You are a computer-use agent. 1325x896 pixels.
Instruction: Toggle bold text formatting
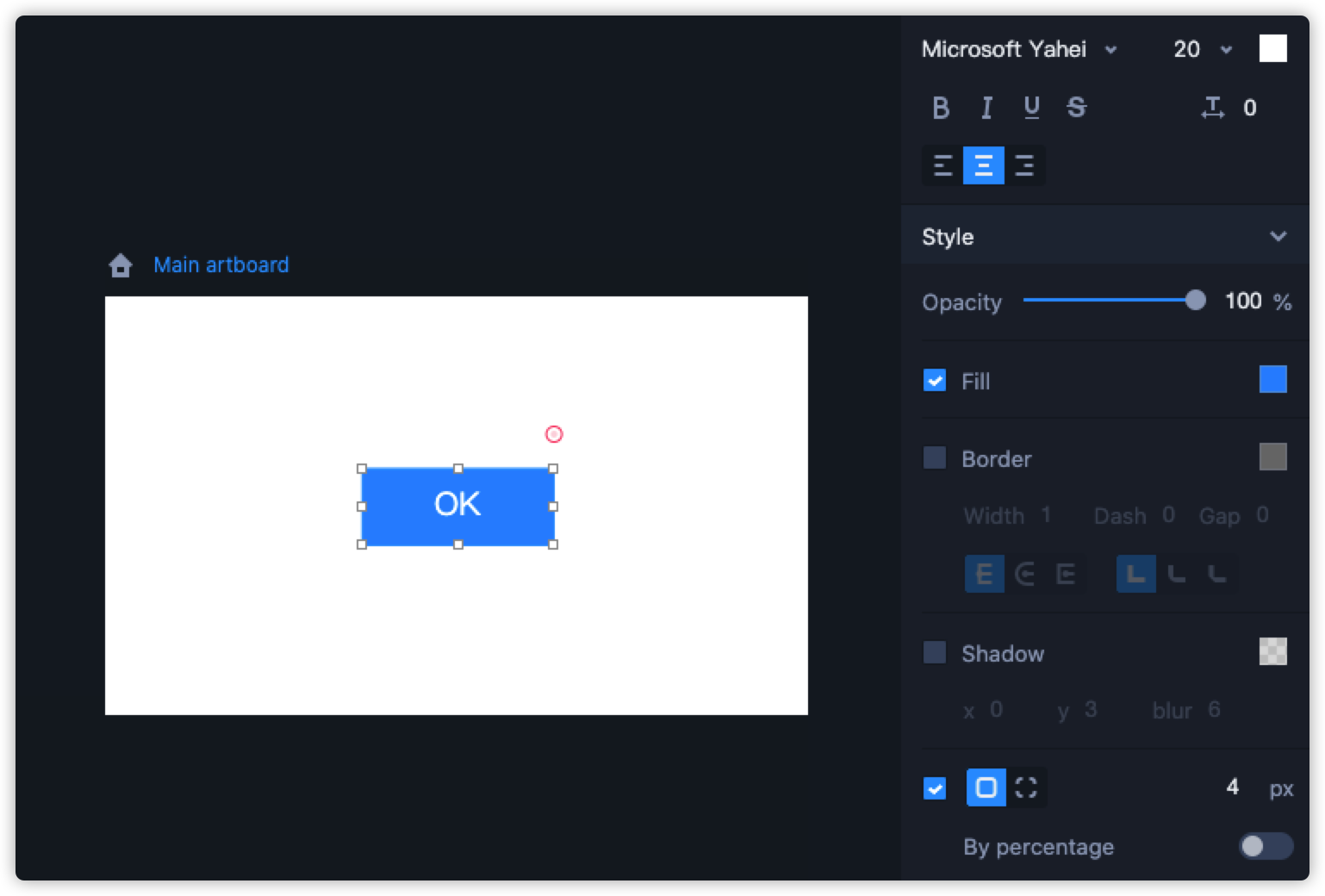(x=941, y=108)
